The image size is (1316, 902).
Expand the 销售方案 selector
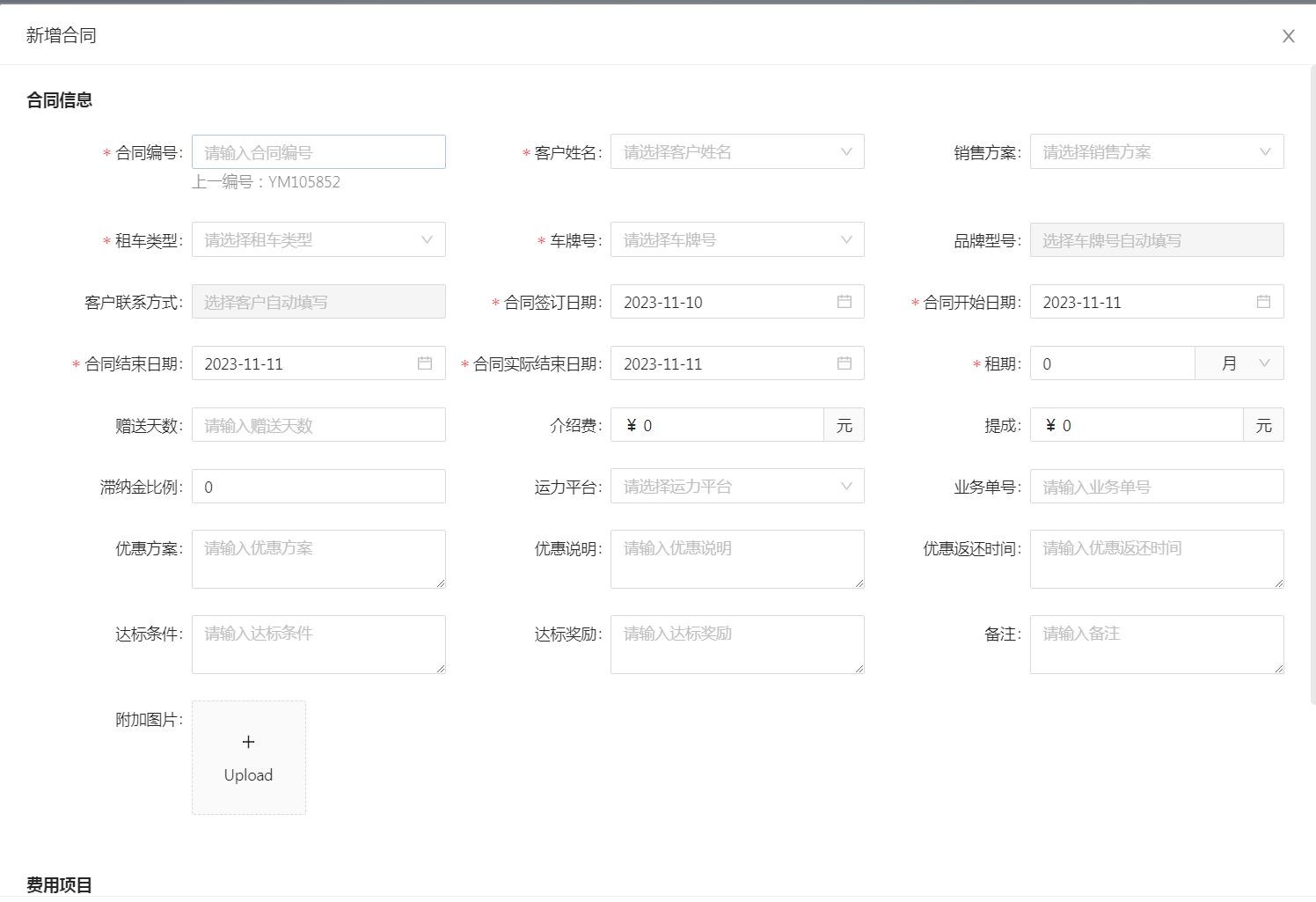click(1156, 152)
